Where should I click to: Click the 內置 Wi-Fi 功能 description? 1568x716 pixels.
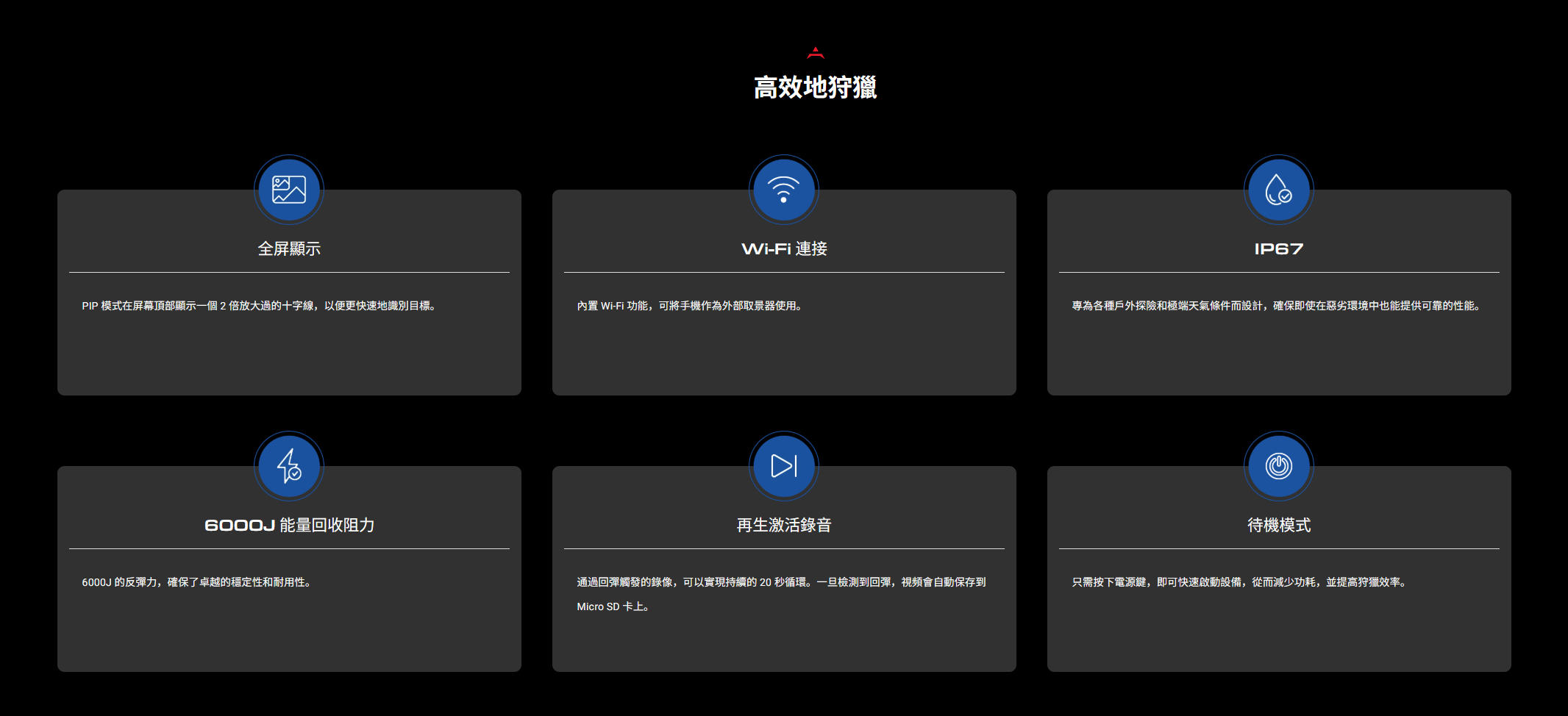tap(690, 306)
